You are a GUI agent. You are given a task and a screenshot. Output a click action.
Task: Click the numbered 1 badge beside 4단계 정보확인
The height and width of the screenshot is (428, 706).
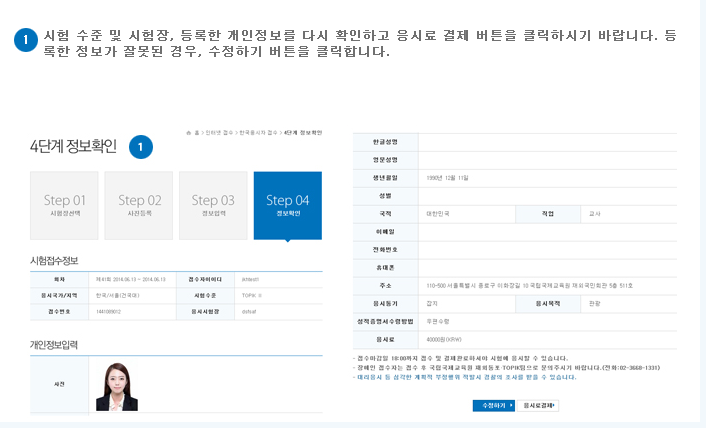[x=141, y=147]
